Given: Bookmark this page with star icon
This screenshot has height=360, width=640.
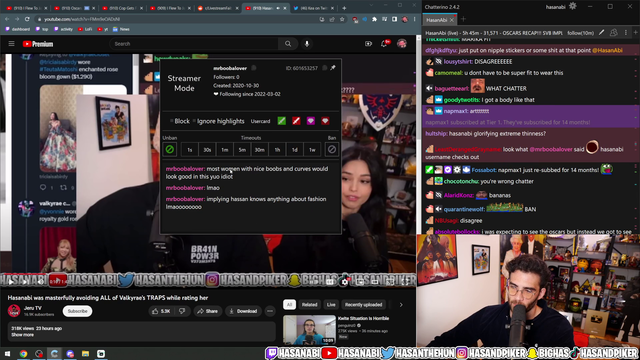Looking at the screenshot, I should click(x=342, y=19).
